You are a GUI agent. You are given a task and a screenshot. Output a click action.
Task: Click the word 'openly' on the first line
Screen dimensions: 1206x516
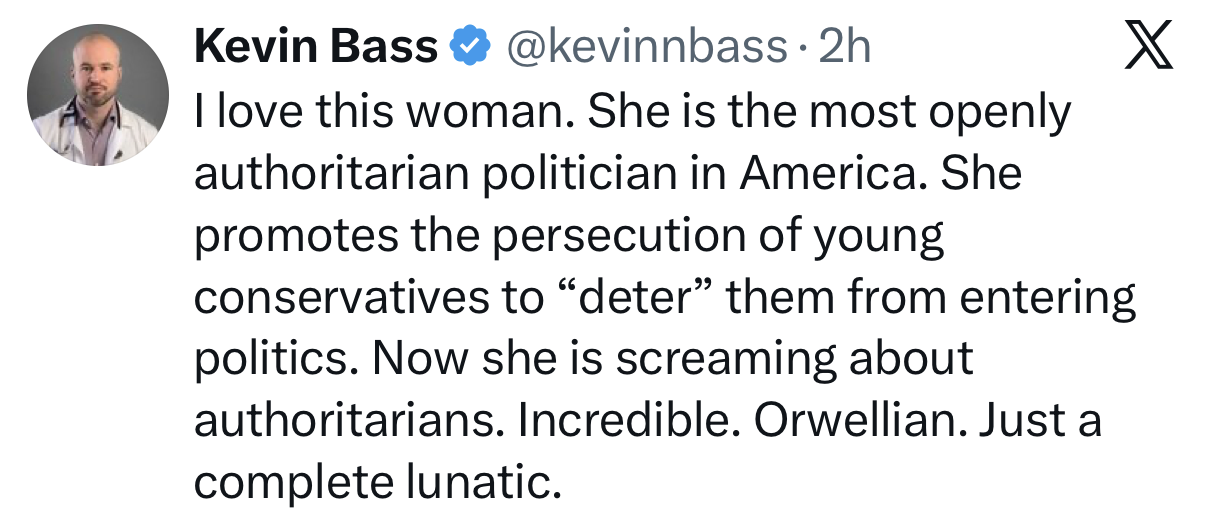pos(1000,115)
